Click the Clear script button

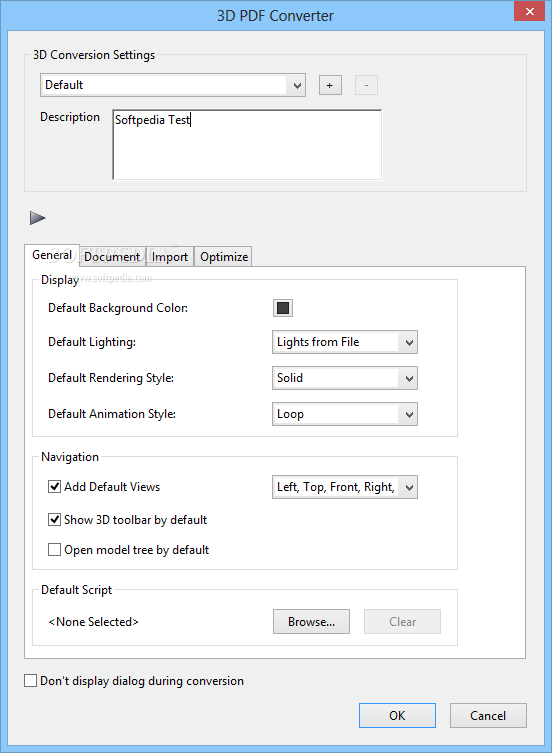click(x=402, y=621)
